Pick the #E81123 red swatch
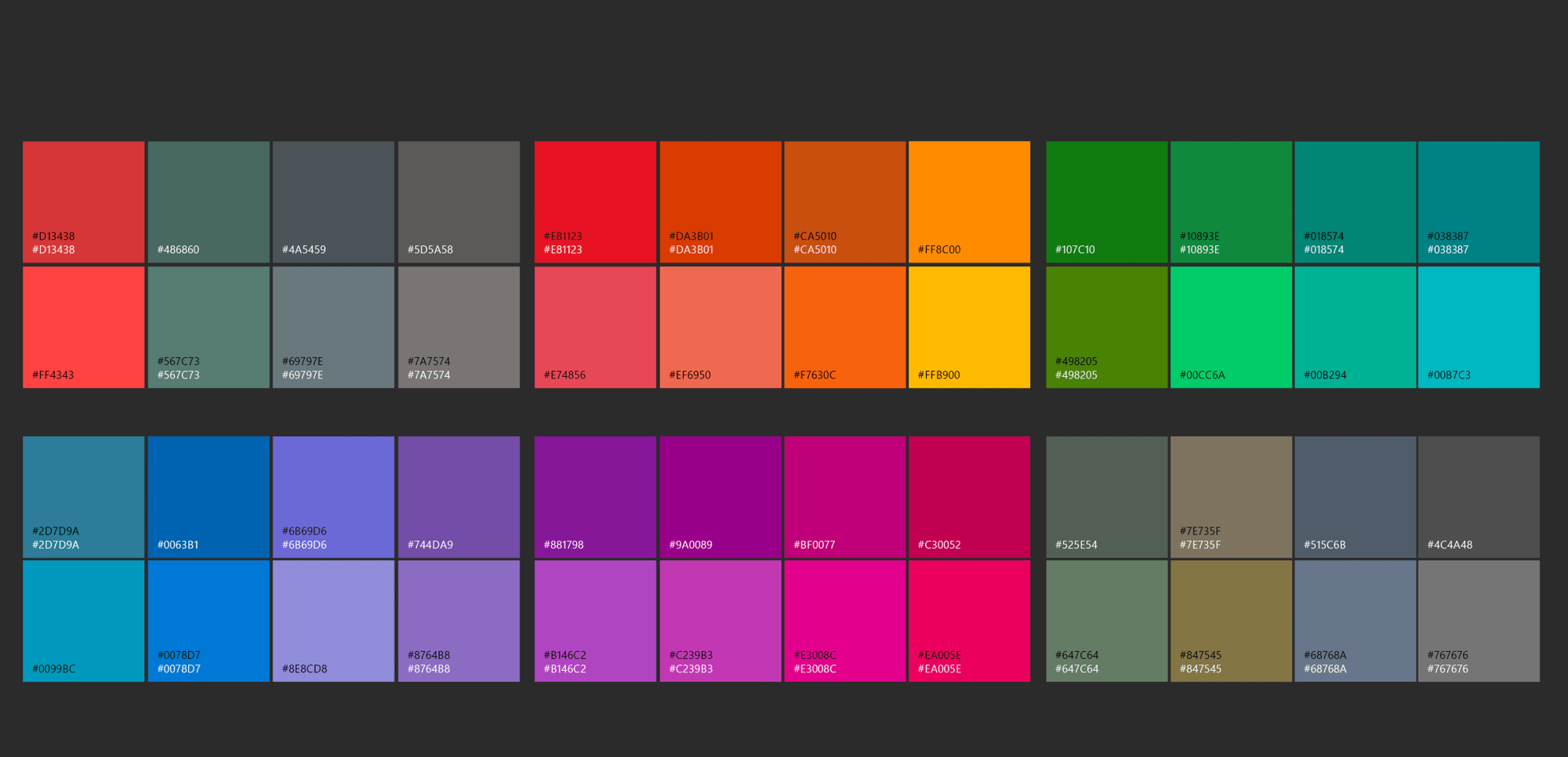The height and width of the screenshot is (757, 1568). pyautogui.click(x=594, y=201)
